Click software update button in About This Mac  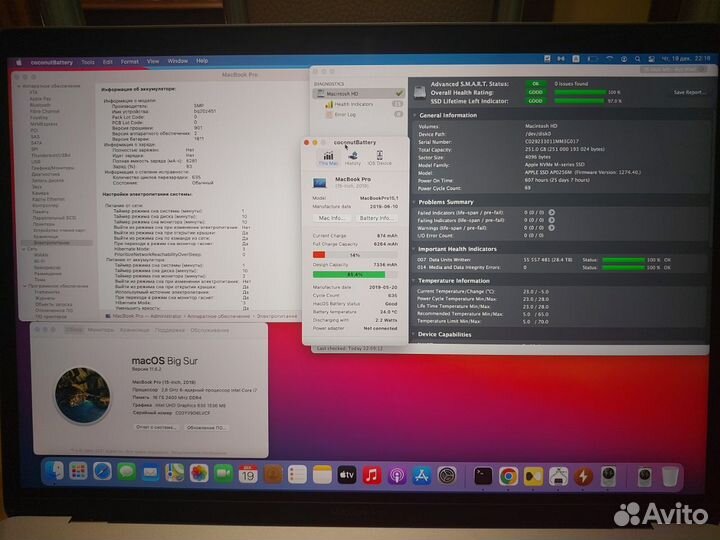click(x=206, y=428)
